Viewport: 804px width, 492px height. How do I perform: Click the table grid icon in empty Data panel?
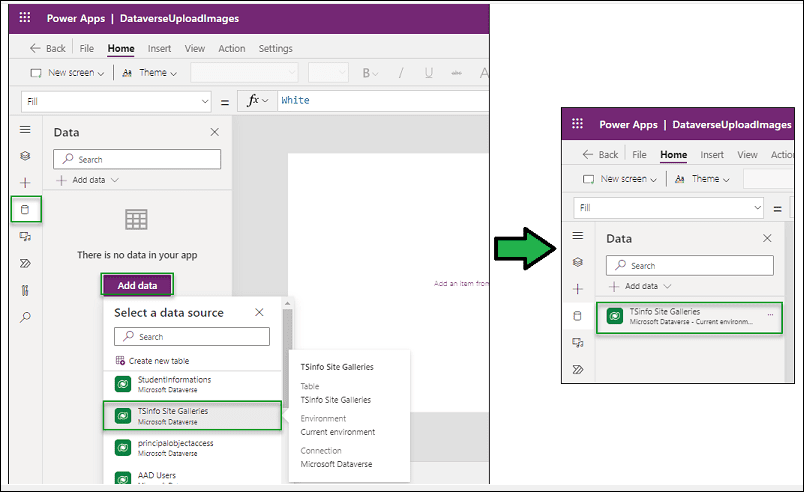(136, 219)
